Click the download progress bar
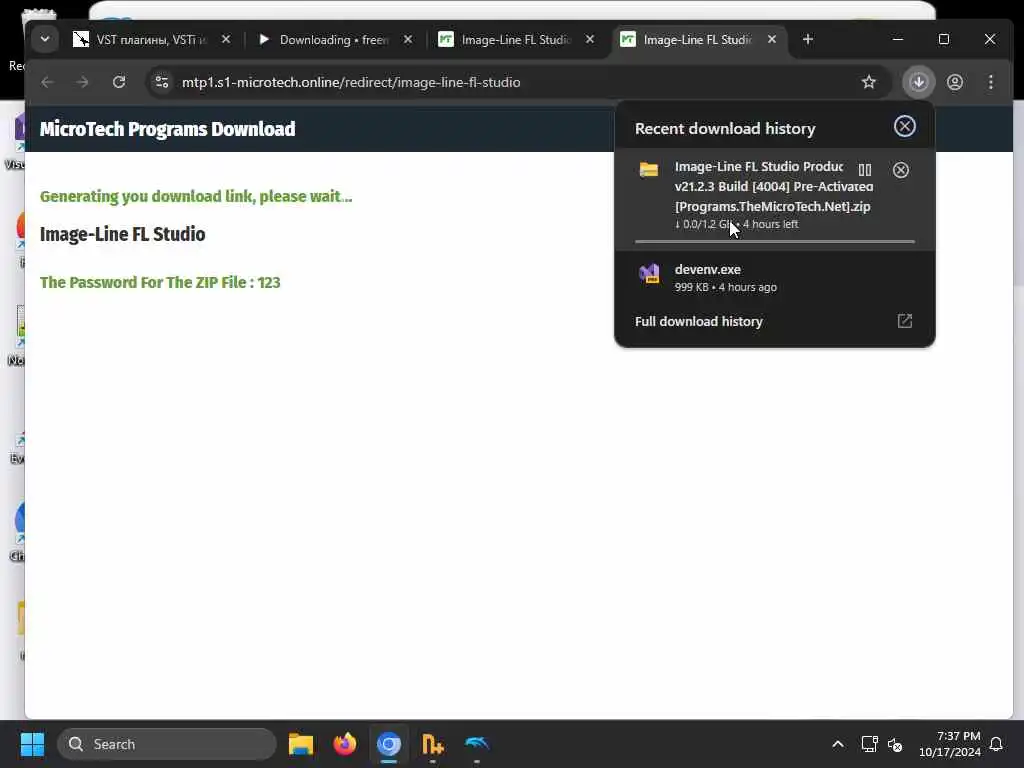The height and width of the screenshot is (768, 1024). point(775,242)
